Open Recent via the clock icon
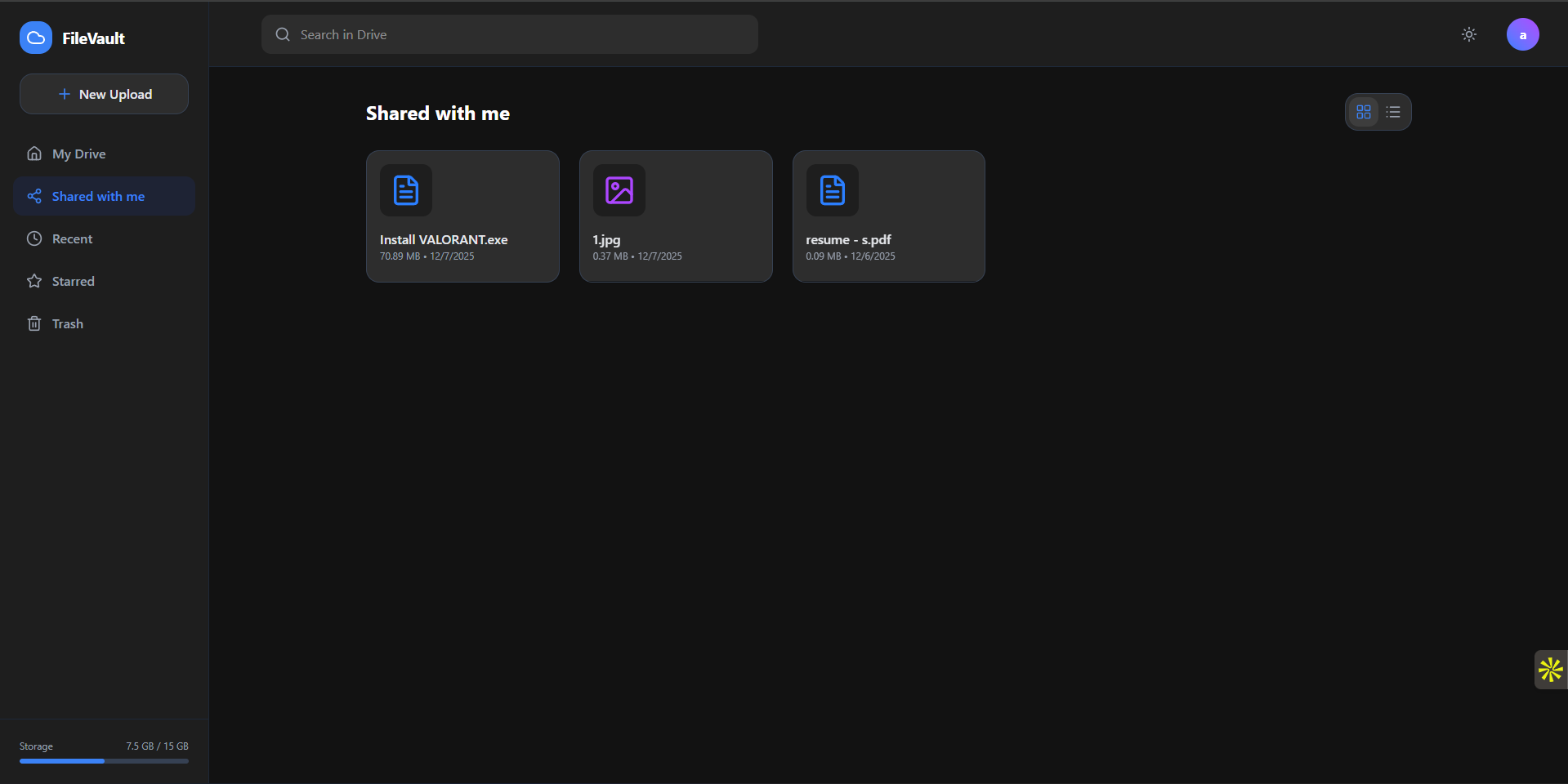Image resolution: width=1568 pixels, height=784 pixels. [x=34, y=238]
